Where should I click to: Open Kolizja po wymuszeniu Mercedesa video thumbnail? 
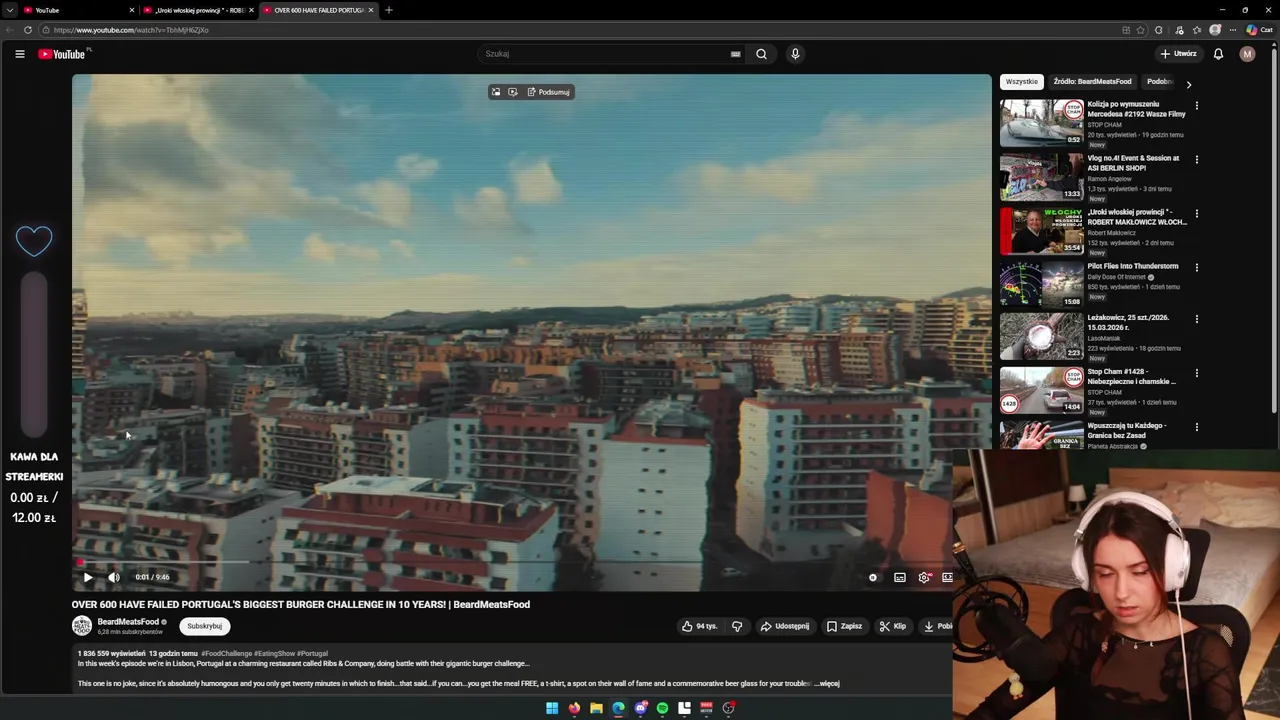[1041, 122]
